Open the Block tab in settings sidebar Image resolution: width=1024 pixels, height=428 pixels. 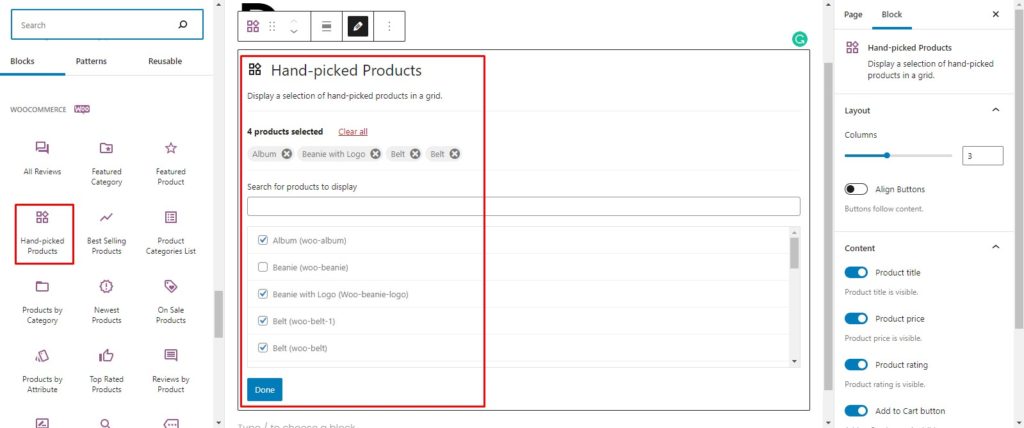click(891, 14)
